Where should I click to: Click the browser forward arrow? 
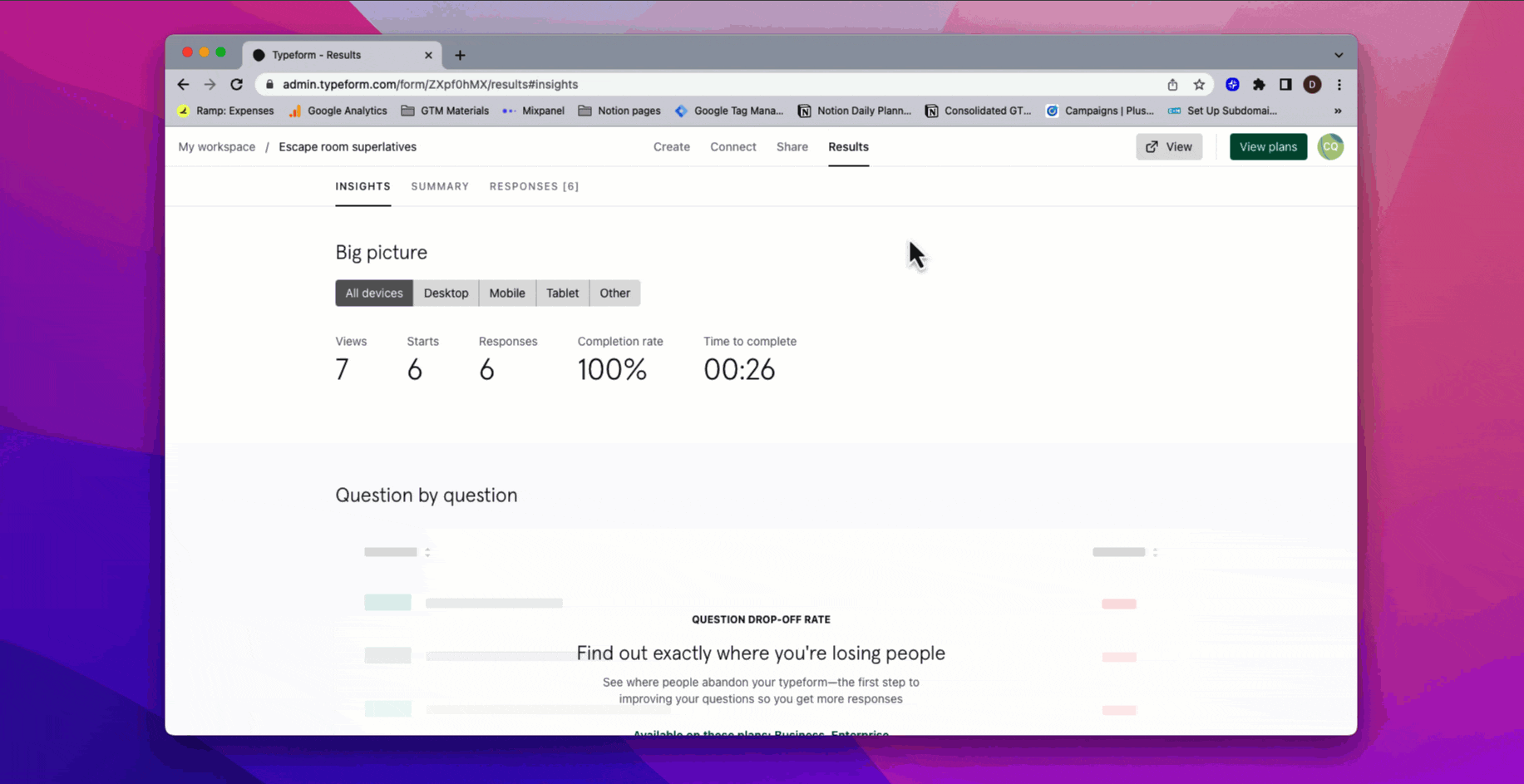point(210,84)
